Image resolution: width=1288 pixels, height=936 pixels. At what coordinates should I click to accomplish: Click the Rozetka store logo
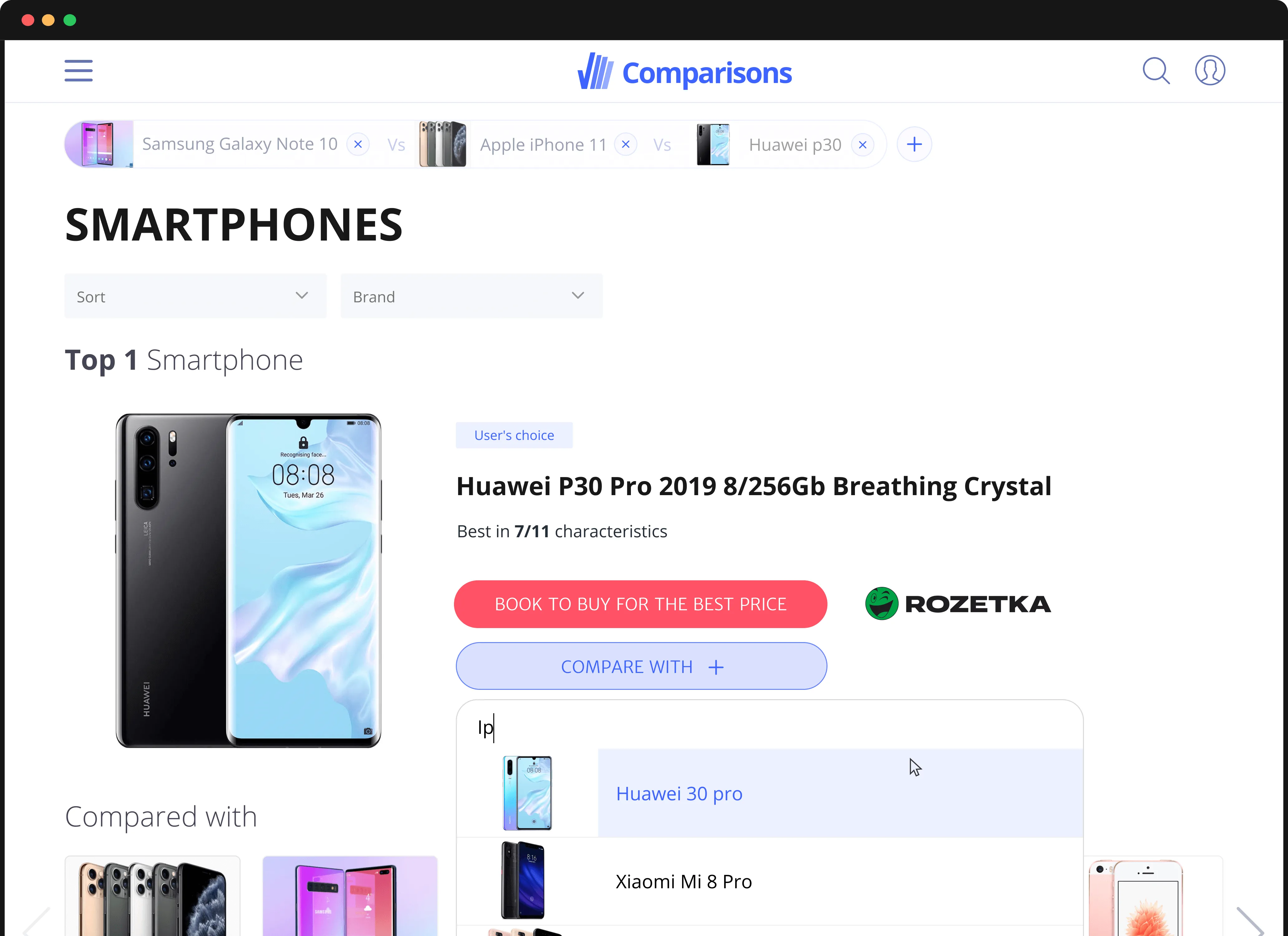958,604
